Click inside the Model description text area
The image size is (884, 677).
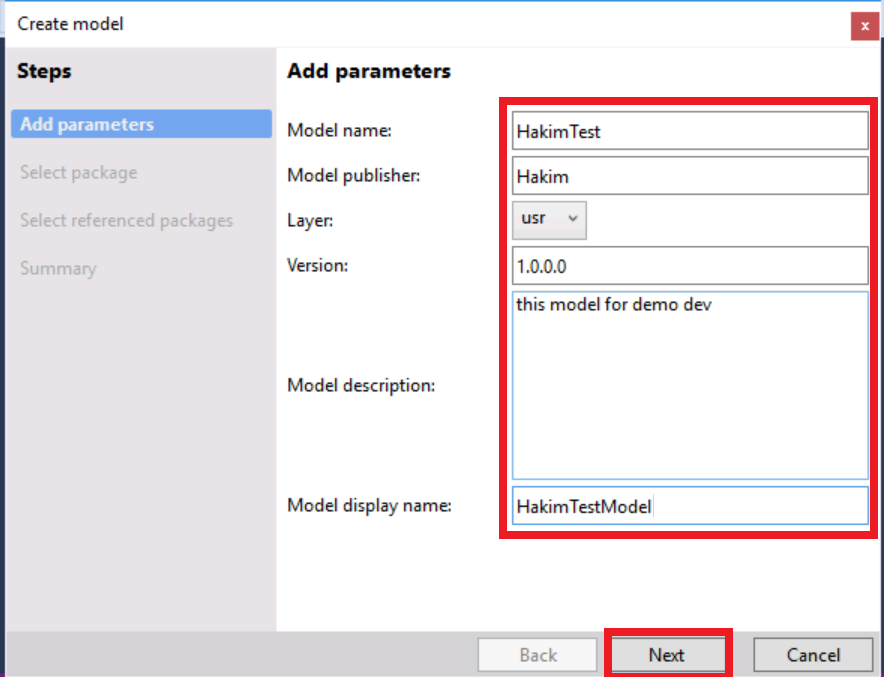click(x=689, y=385)
